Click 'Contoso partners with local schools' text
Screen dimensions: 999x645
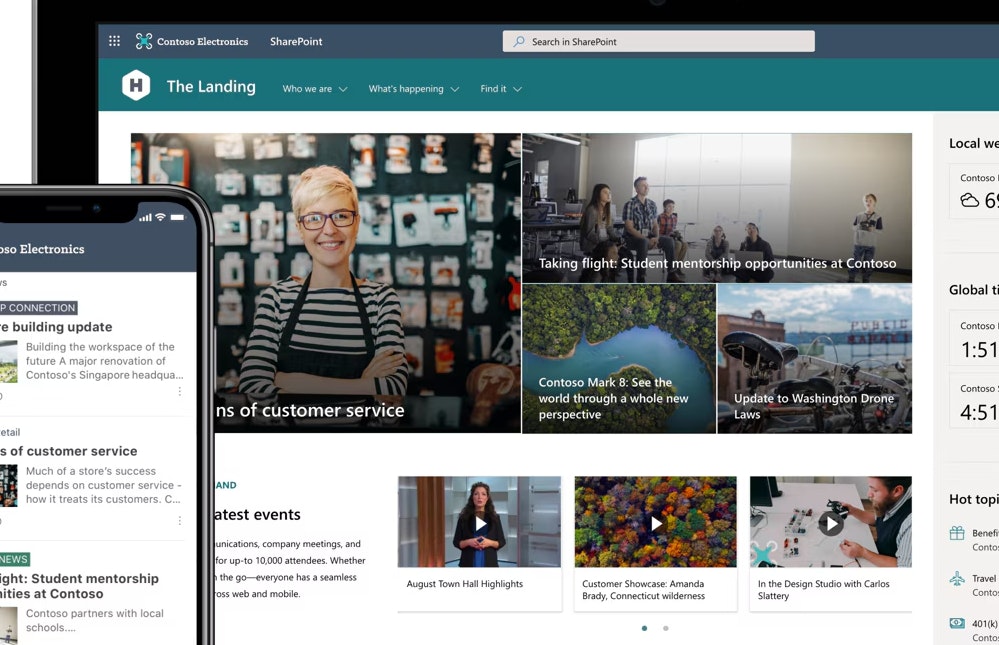[x=95, y=620]
